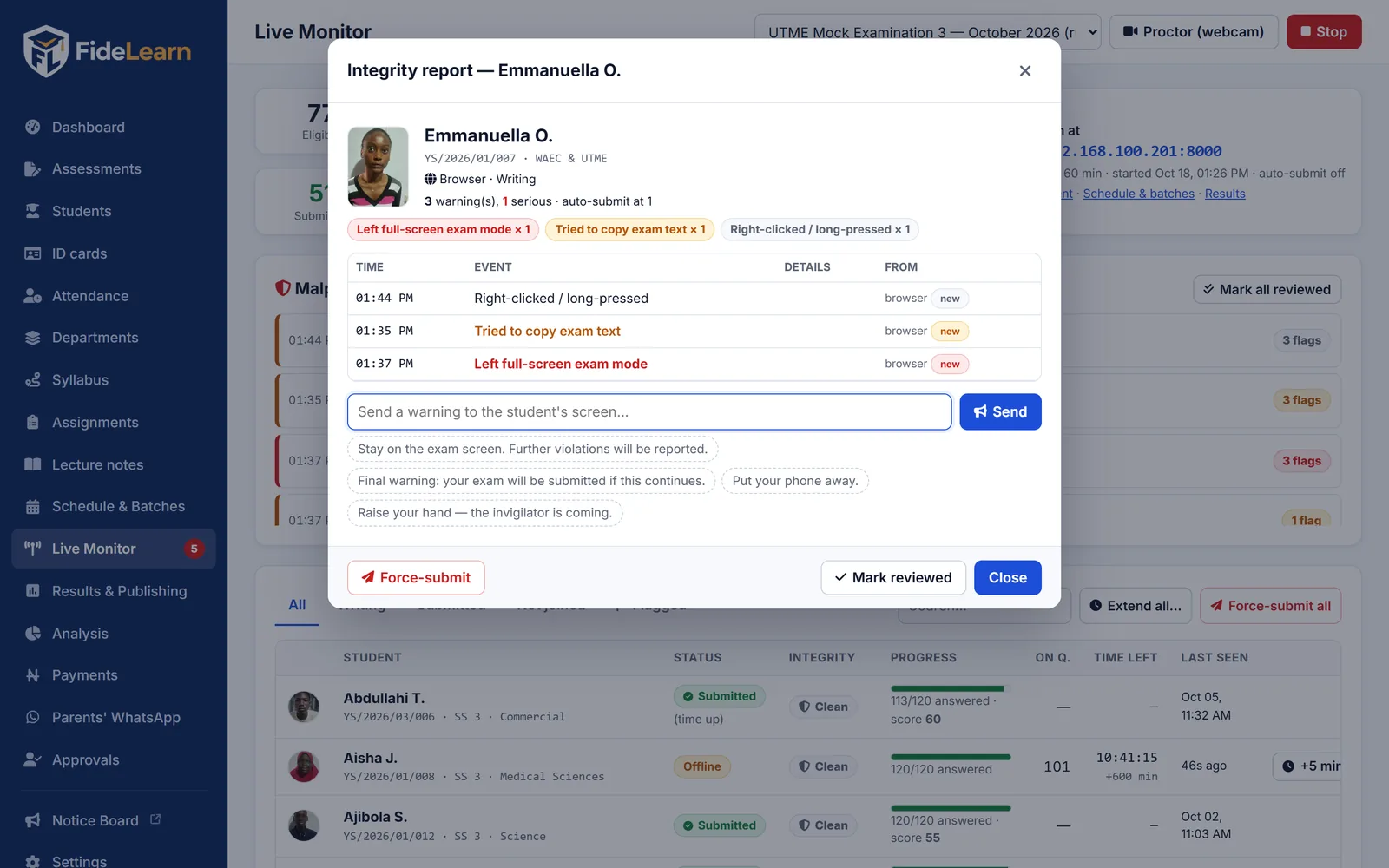
Task: Click the Students sidebar icon
Action: coord(33,211)
